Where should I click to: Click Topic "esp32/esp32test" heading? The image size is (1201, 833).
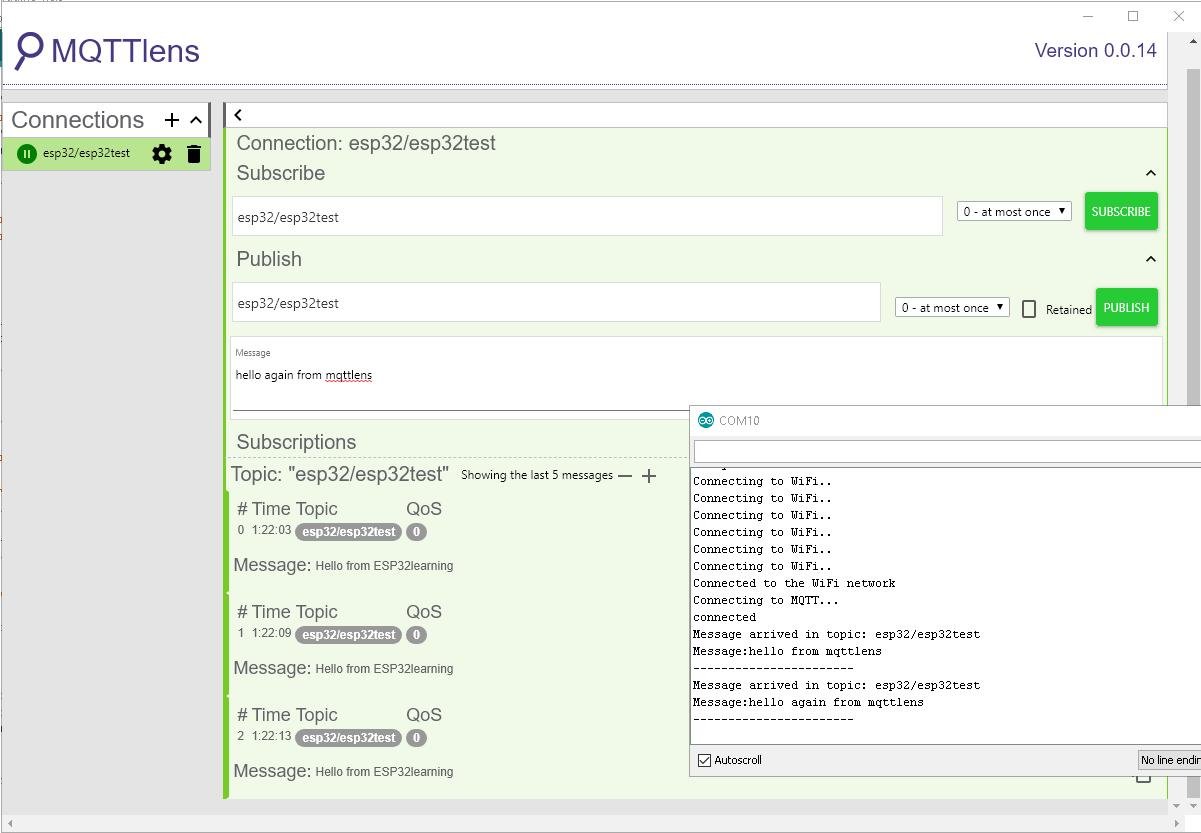pyautogui.click(x=340, y=474)
